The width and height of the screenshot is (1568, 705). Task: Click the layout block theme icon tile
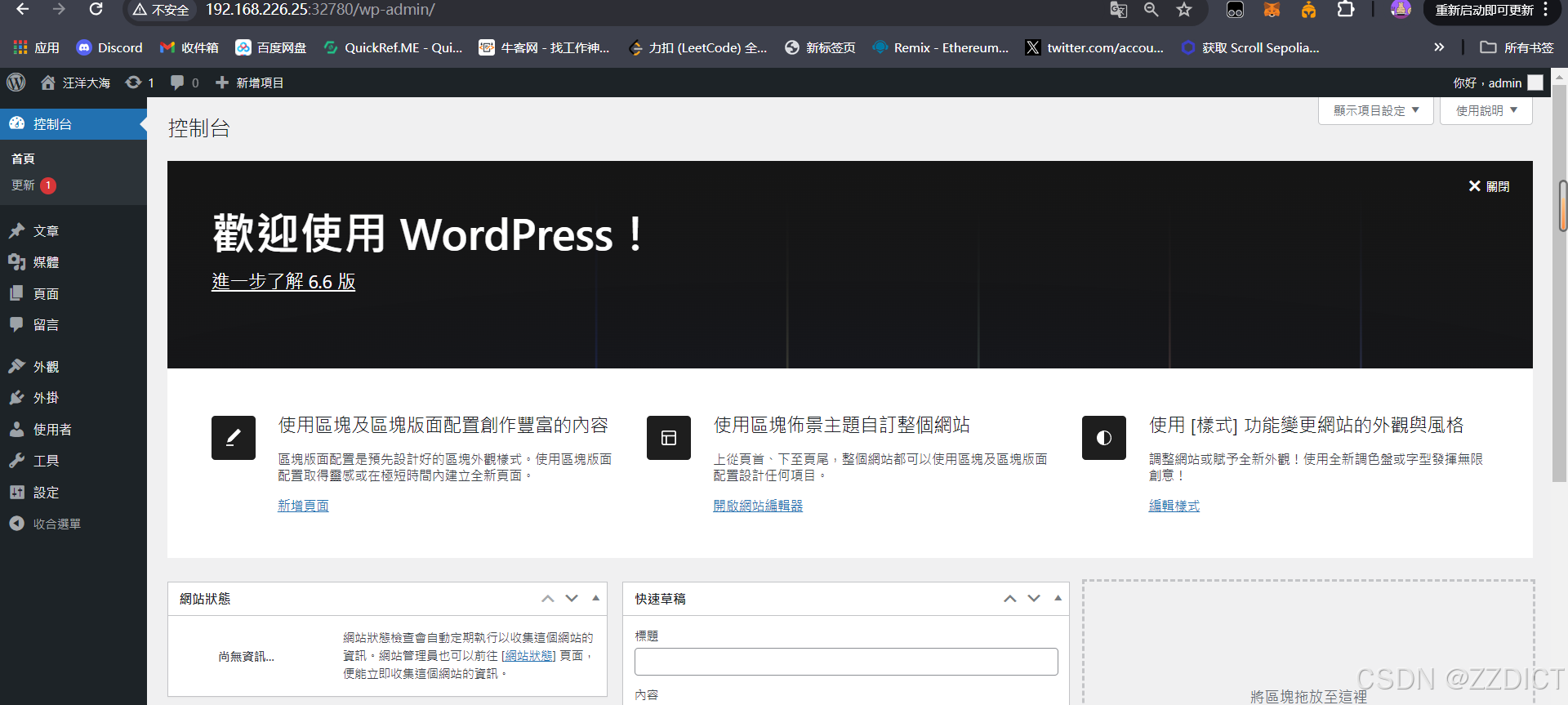pos(669,438)
